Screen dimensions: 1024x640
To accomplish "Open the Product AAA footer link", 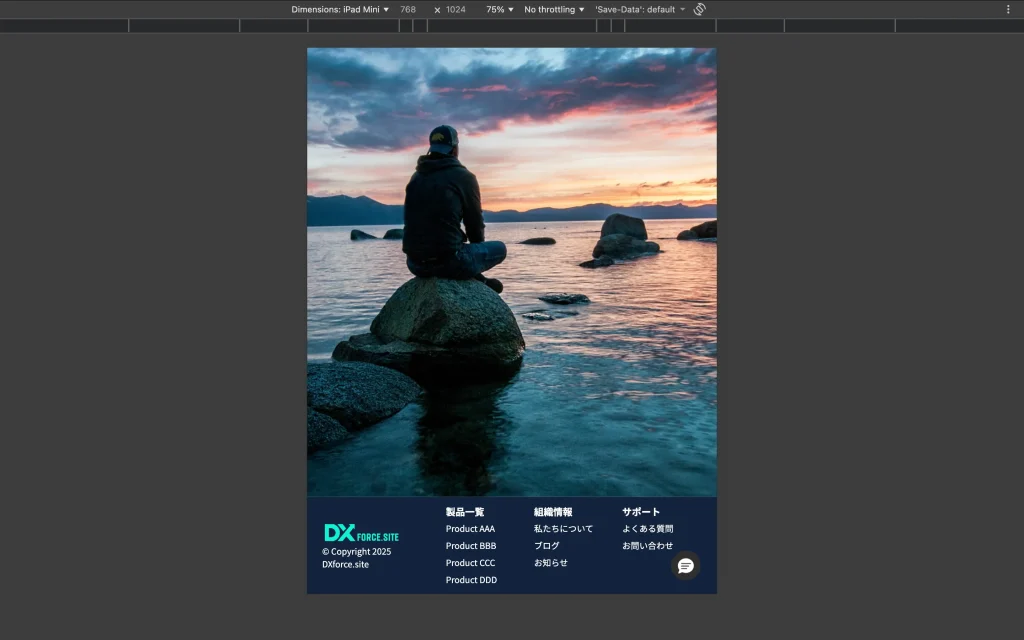I will [x=470, y=529].
